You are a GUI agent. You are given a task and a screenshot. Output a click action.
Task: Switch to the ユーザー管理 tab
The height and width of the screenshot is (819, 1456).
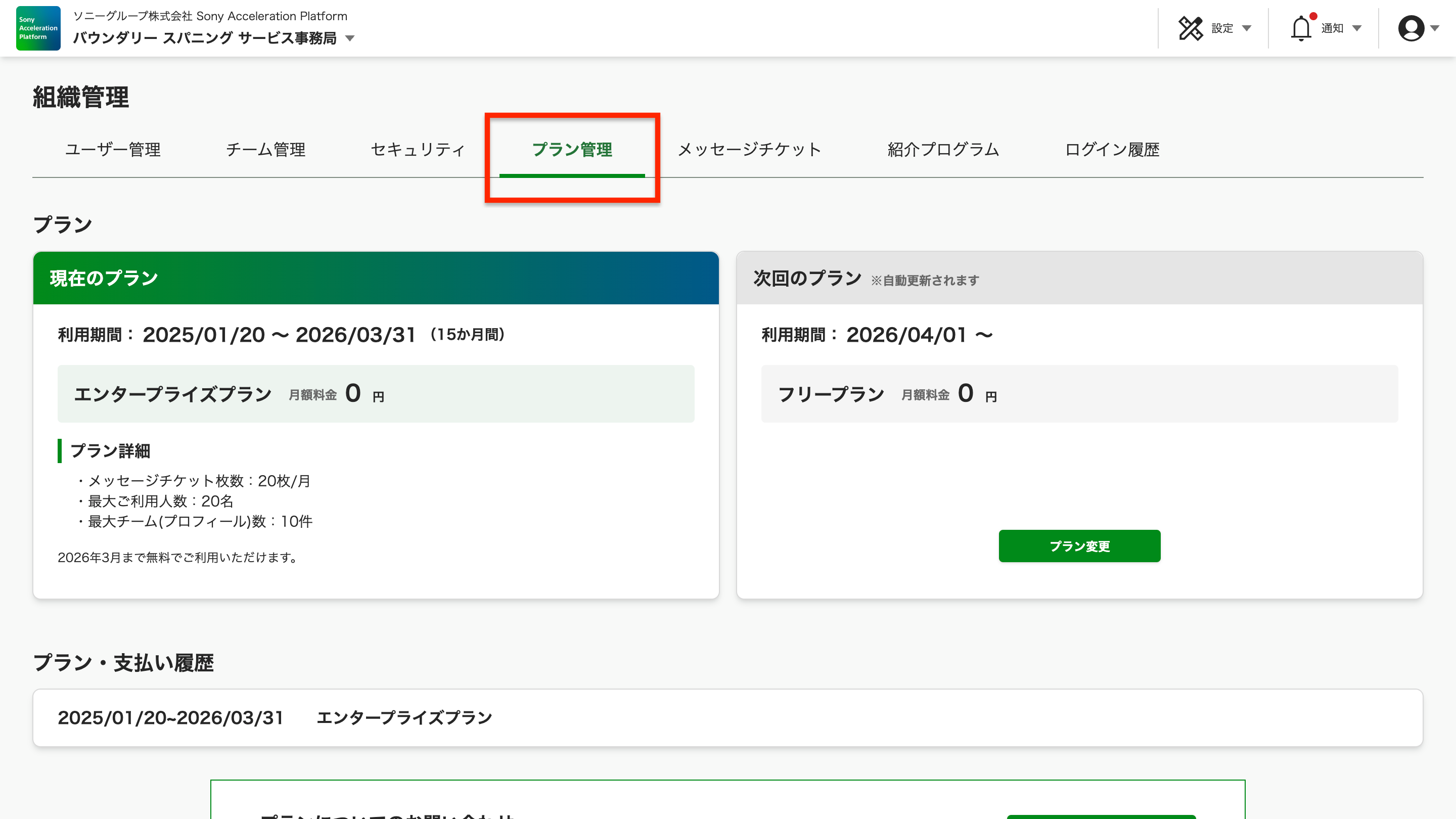113,150
